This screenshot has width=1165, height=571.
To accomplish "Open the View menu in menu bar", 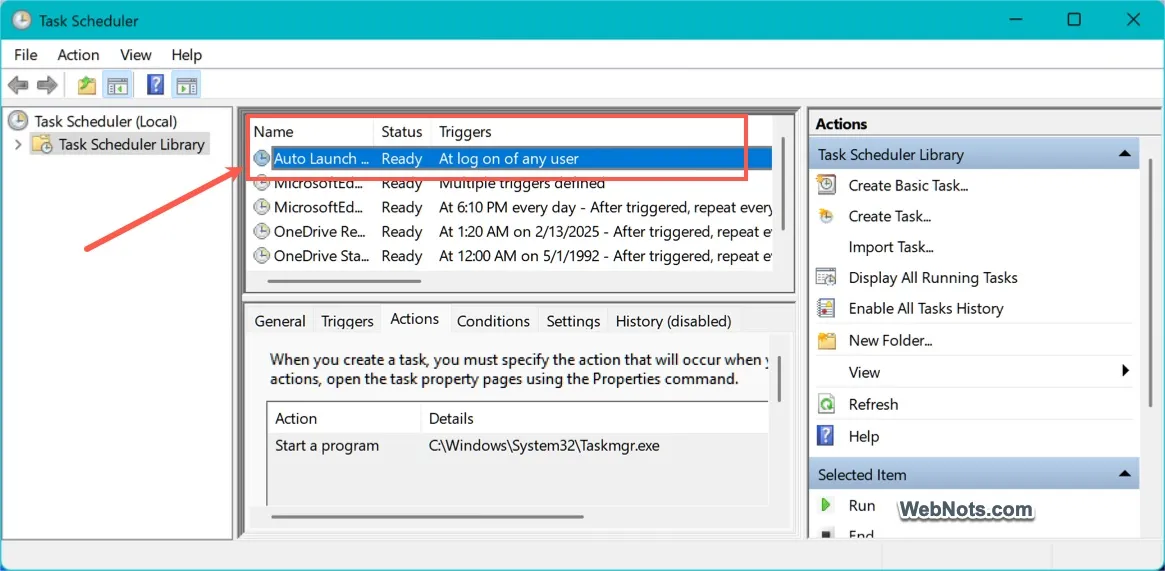I will (136, 55).
